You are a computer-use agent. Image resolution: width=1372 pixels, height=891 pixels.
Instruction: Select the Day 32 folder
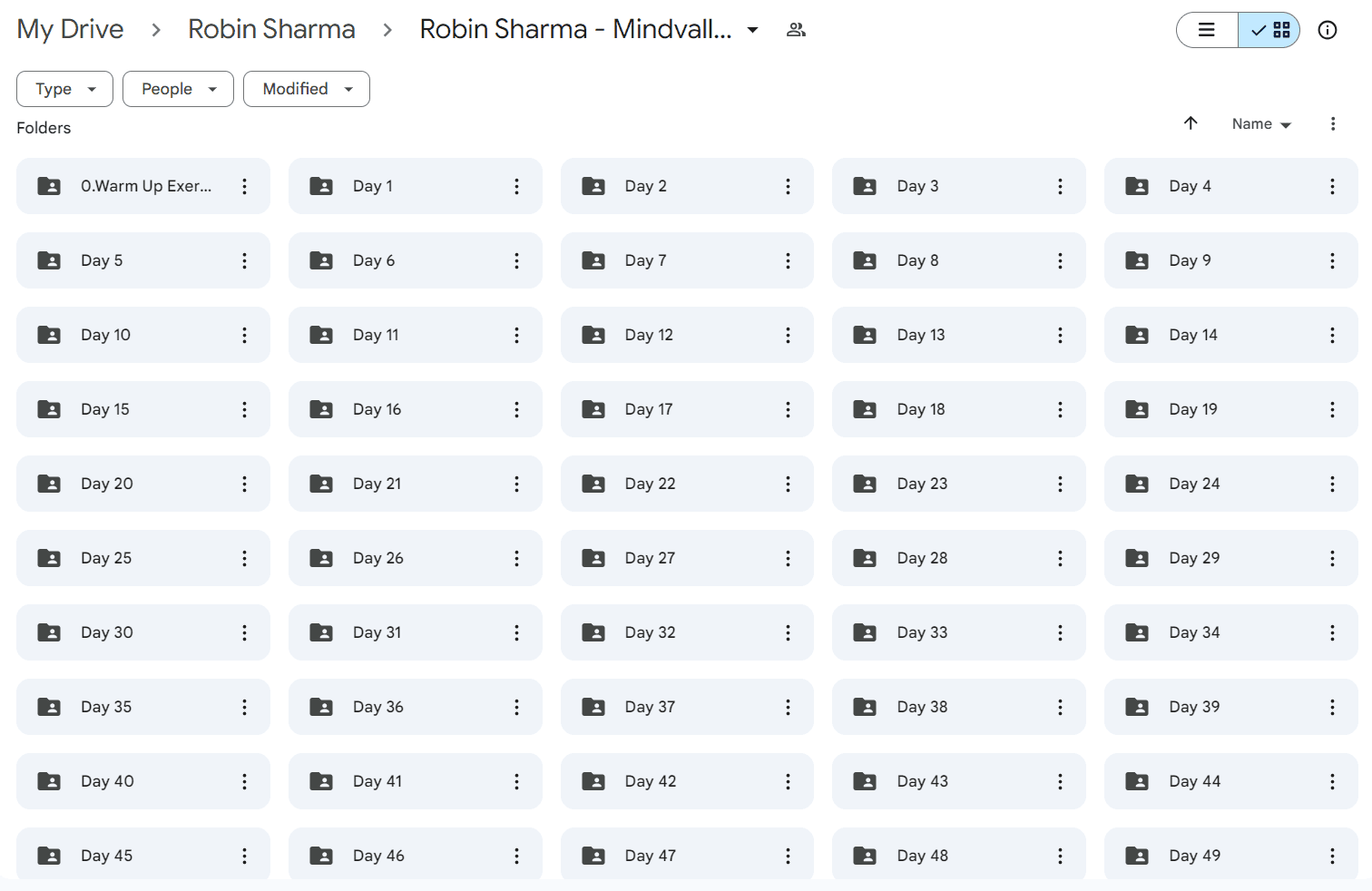pyautogui.click(x=687, y=632)
